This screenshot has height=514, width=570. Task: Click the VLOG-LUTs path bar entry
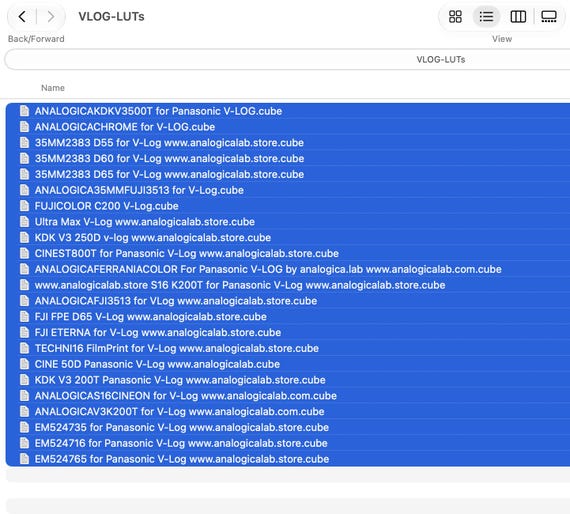pyautogui.click(x=441, y=59)
